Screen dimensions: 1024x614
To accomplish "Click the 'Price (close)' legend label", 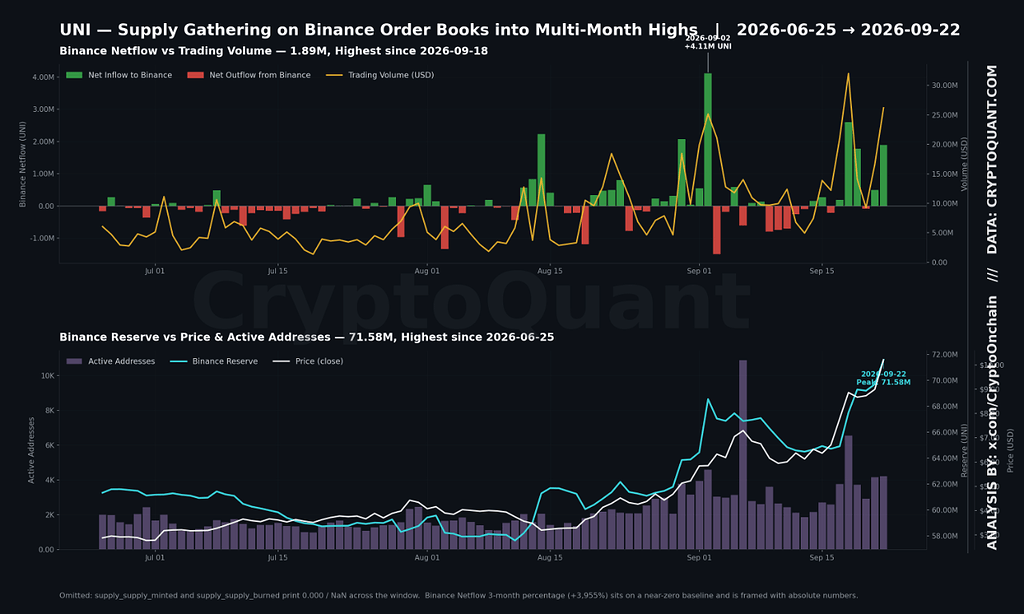I will coord(319,361).
